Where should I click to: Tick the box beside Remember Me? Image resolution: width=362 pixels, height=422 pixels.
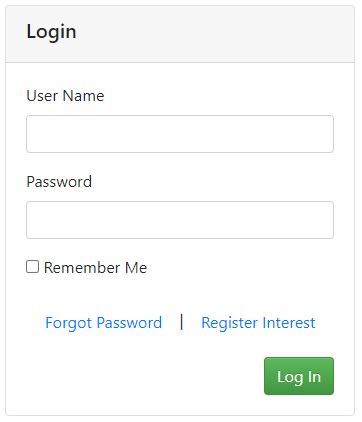coord(32,267)
